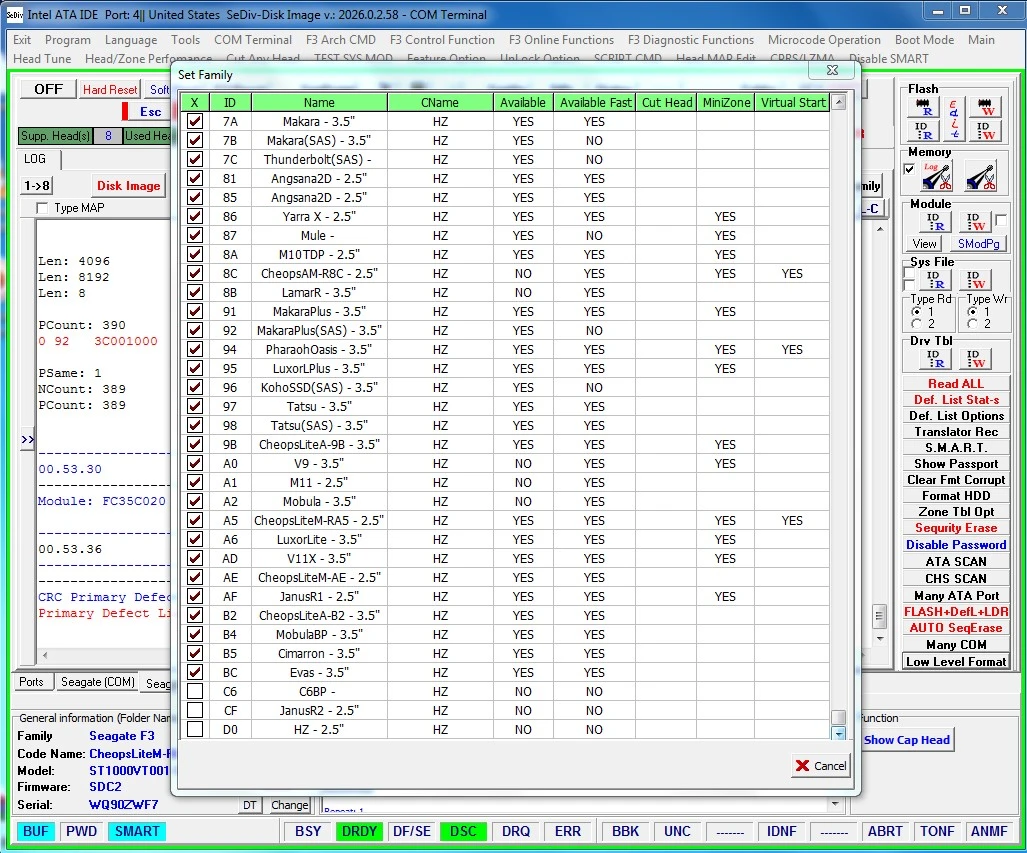Click the Set Family list scroll-up arrow

[x=838, y=102]
